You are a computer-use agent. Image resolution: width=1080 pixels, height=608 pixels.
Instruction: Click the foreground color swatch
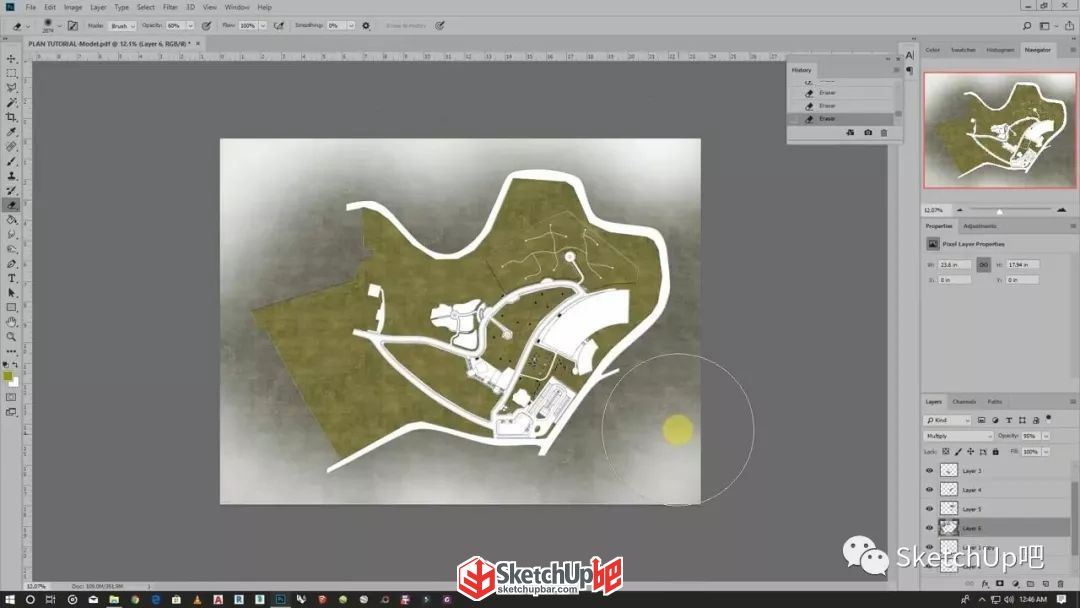point(8,376)
